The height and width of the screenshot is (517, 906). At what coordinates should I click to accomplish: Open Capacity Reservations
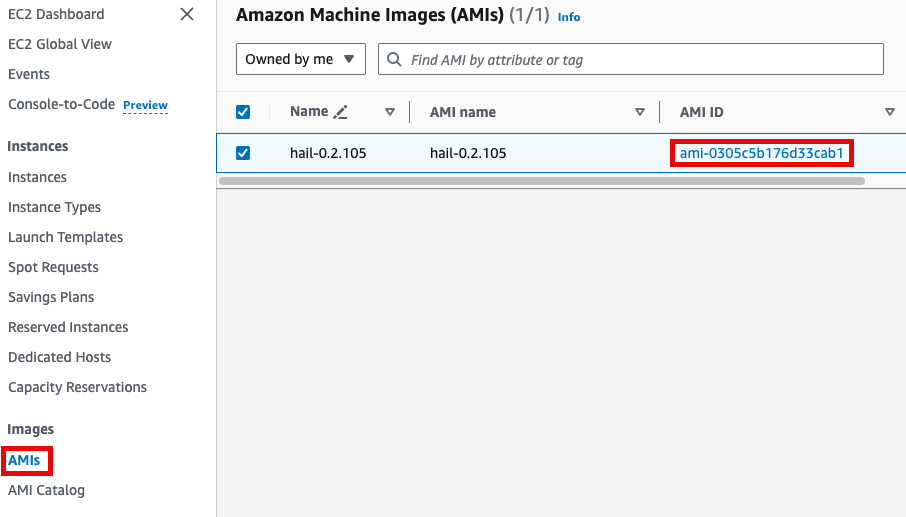pos(77,387)
